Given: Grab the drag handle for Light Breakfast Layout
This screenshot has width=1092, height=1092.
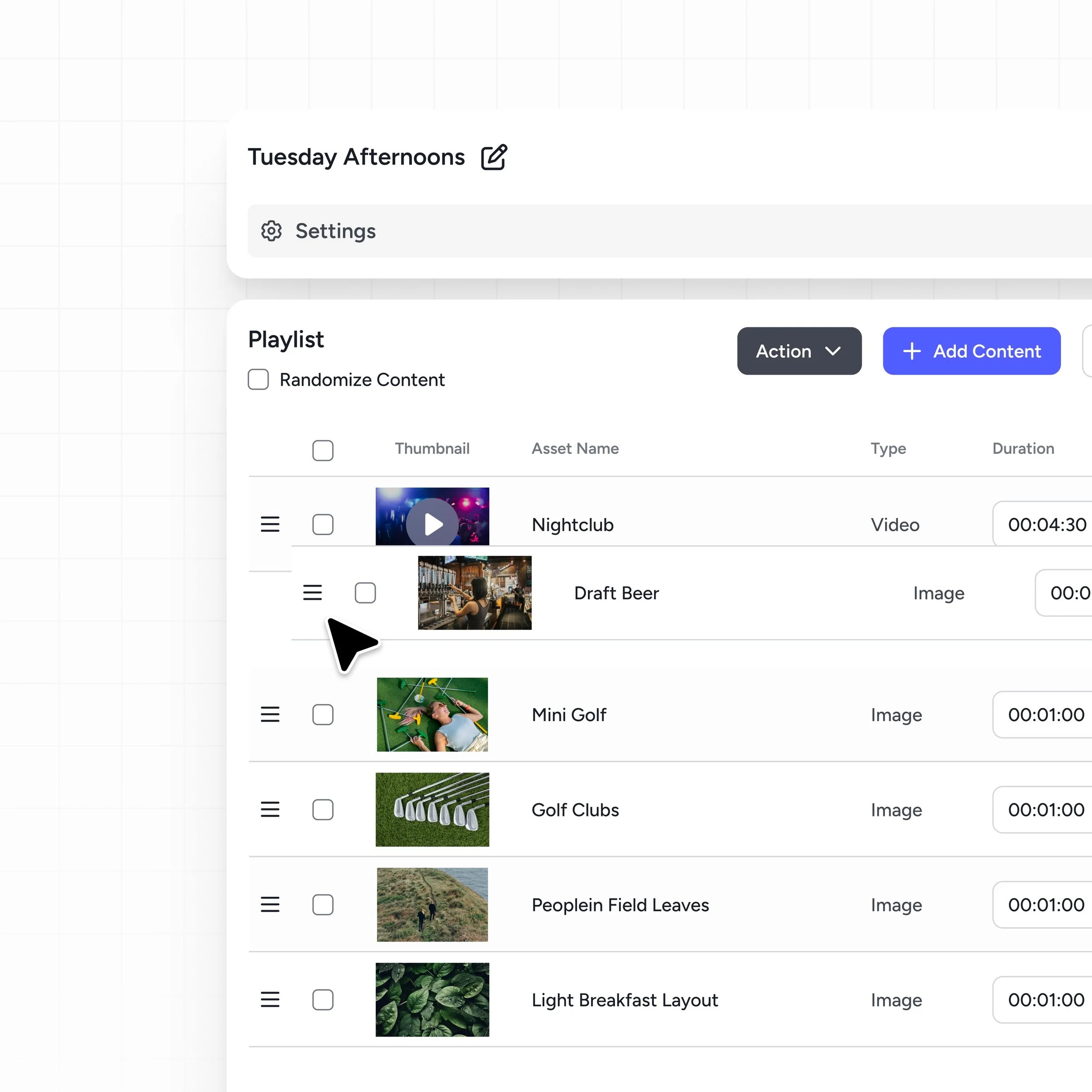Looking at the screenshot, I should [270, 999].
